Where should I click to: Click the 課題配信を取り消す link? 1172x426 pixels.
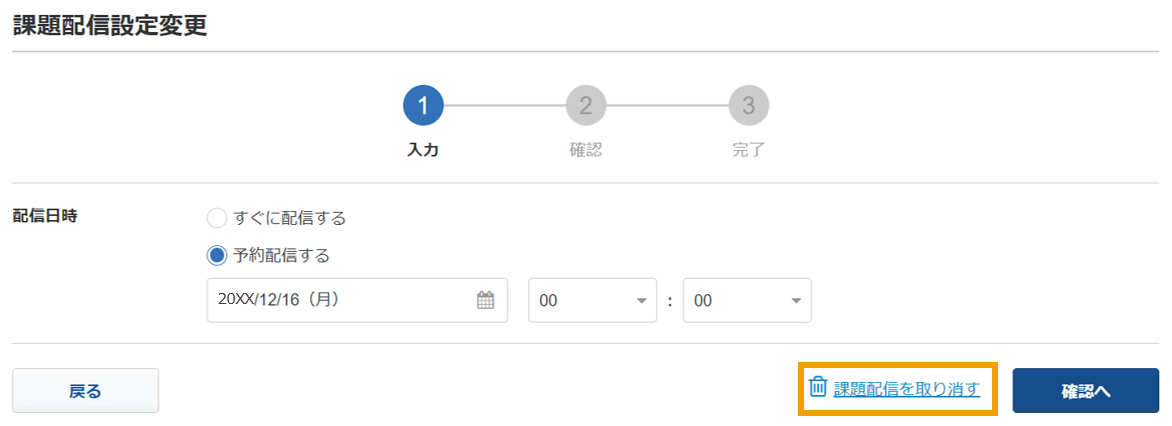coord(907,388)
